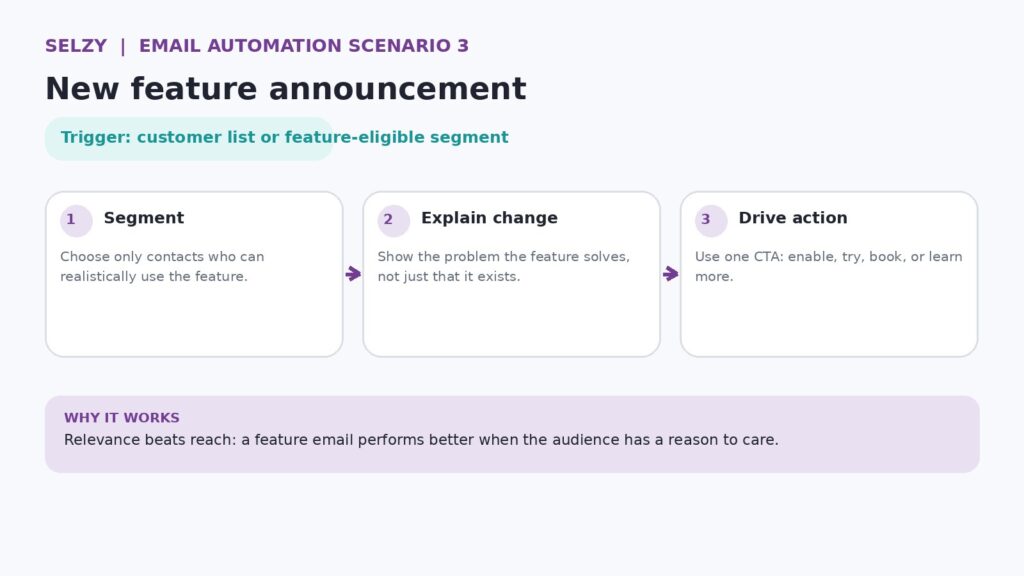Click the Relevance beats reach sentence
The height and width of the screenshot is (576, 1024).
coord(421,440)
